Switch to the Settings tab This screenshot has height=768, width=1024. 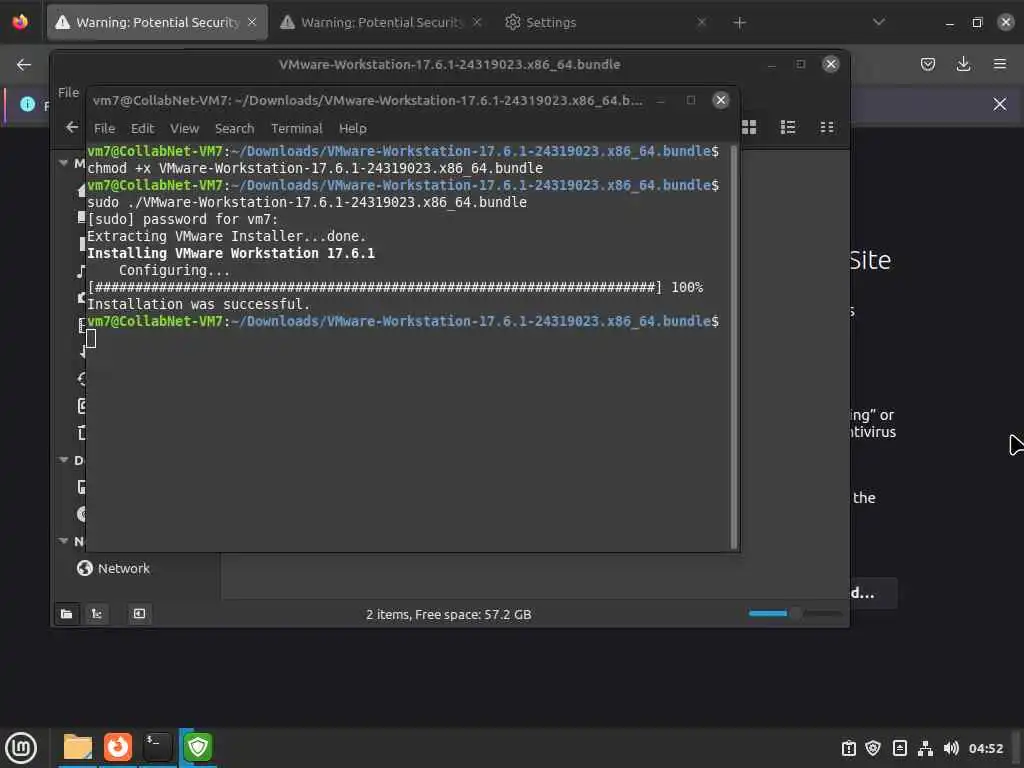tap(605, 22)
